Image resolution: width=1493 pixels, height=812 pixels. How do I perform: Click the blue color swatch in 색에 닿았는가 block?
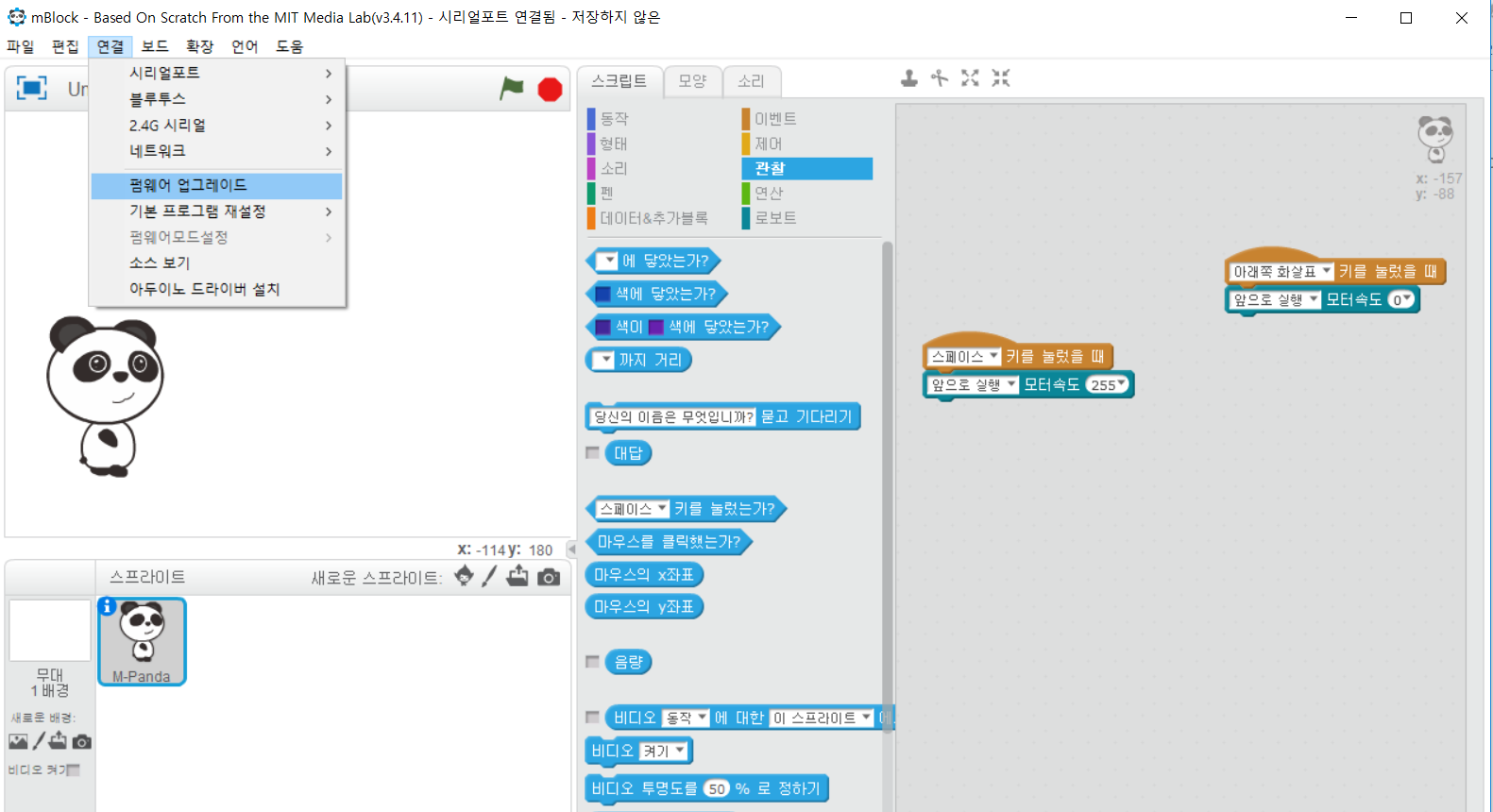pos(603,294)
